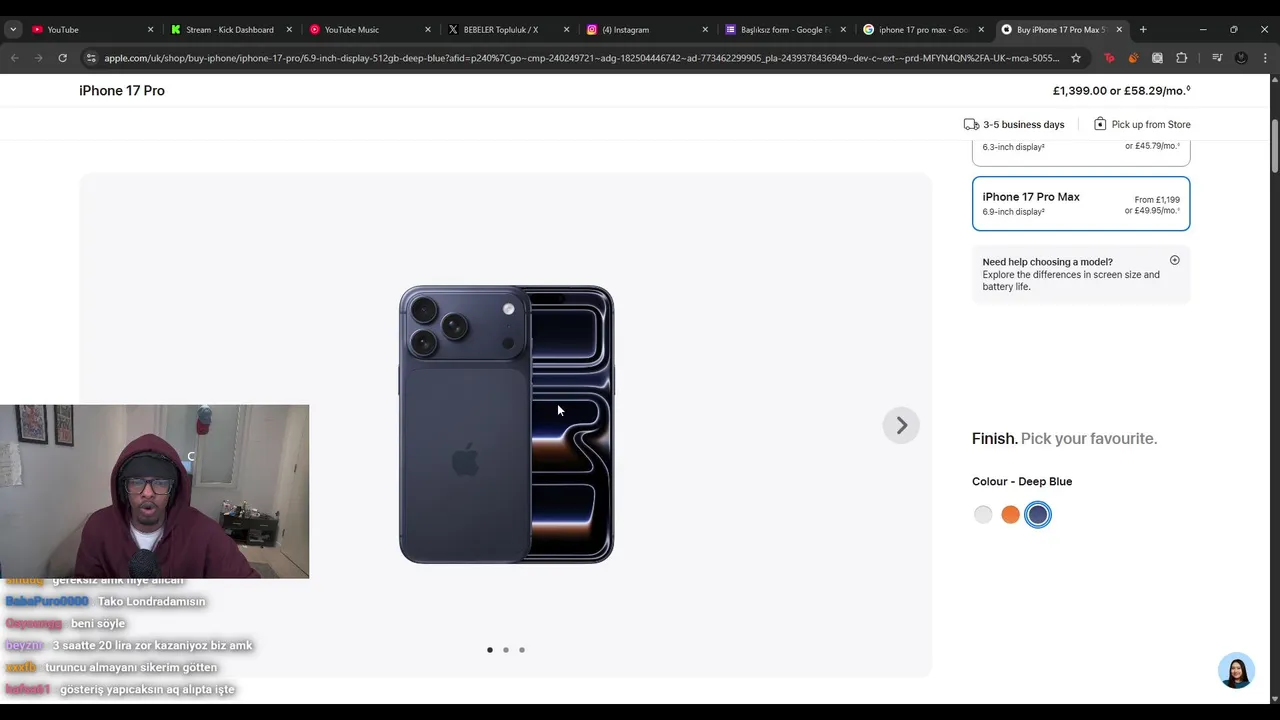The image size is (1280, 720).
Task: Click the Colour - Deep Blue label
Action: coord(1022,482)
